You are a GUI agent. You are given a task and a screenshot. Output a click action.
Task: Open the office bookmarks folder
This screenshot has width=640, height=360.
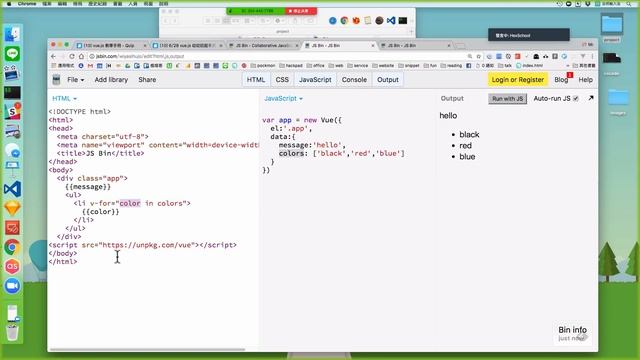pyautogui.click(x=315, y=65)
